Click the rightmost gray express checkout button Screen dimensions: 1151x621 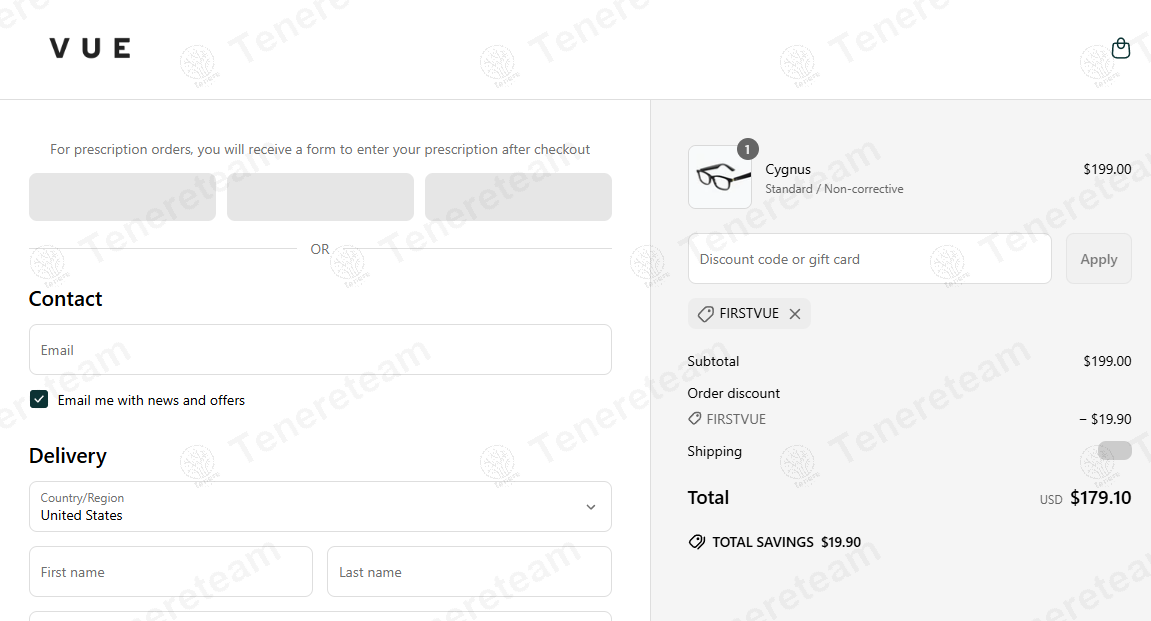518,197
